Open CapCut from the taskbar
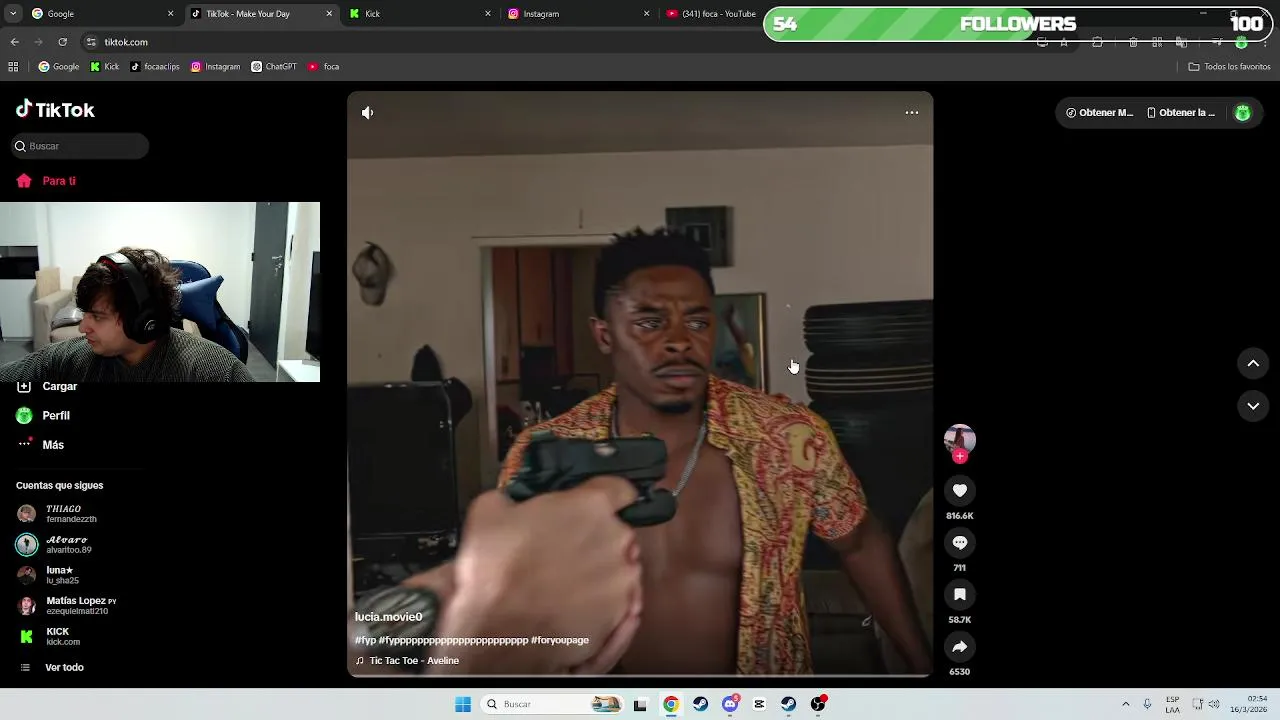Viewport: 1280px width, 720px height. pyautogui.click(x=759, y=704)
